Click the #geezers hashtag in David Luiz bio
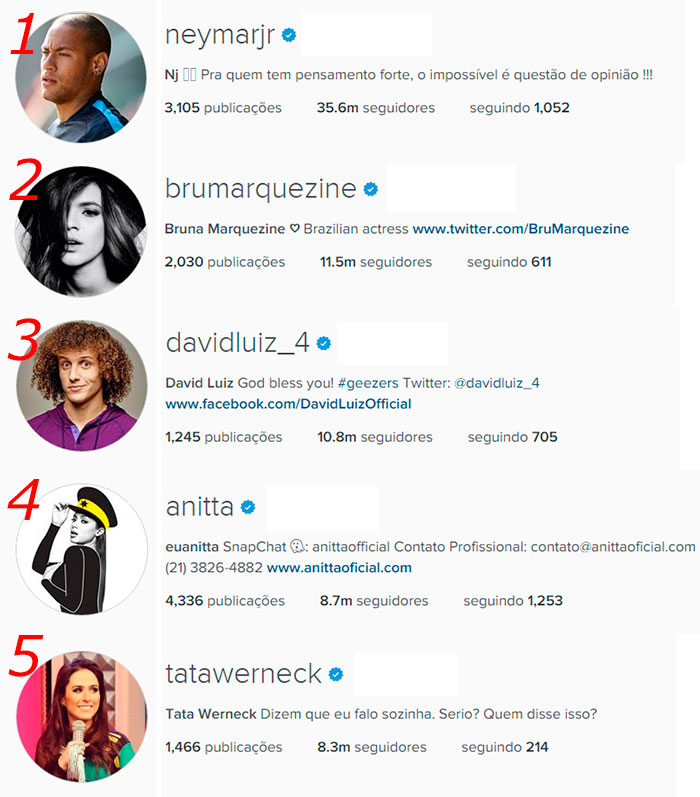This screenshot has height=797, width=700. (x=368, y=383)
